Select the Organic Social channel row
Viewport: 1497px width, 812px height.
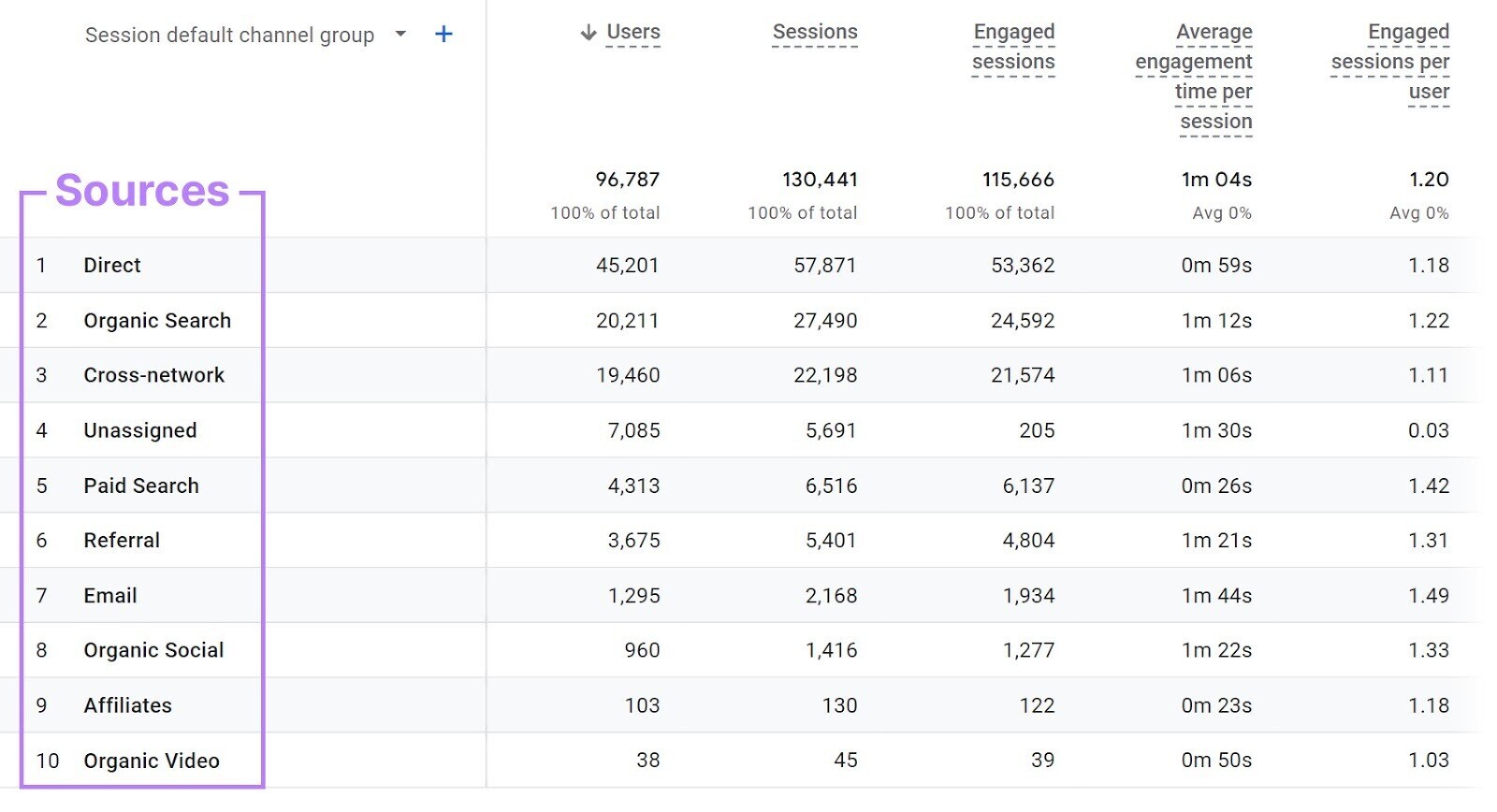coord(153,651)
